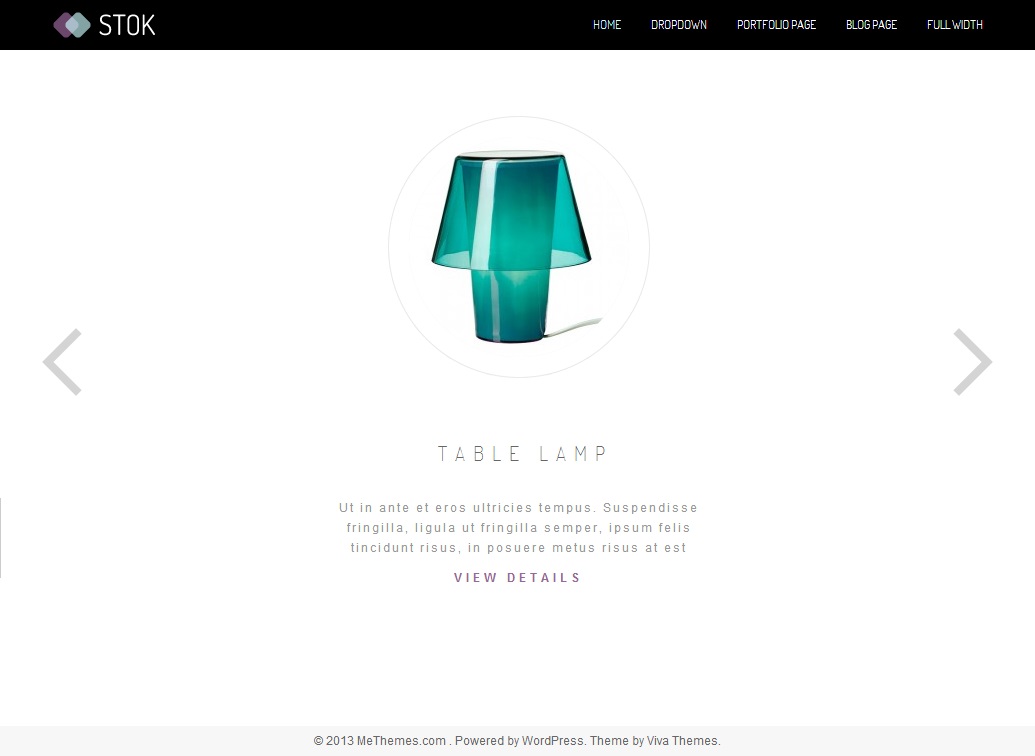Open the WordPress footer link

click(552, 741)
